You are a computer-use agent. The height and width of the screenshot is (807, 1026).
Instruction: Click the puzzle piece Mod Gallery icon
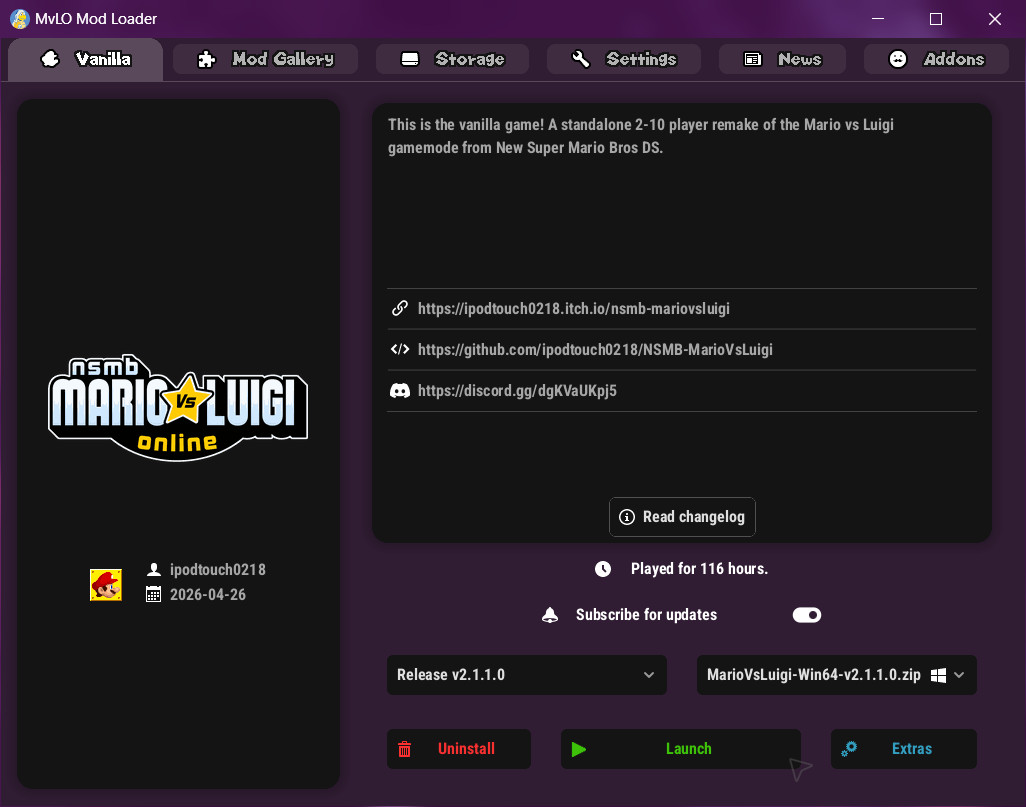tap(207, 60)
